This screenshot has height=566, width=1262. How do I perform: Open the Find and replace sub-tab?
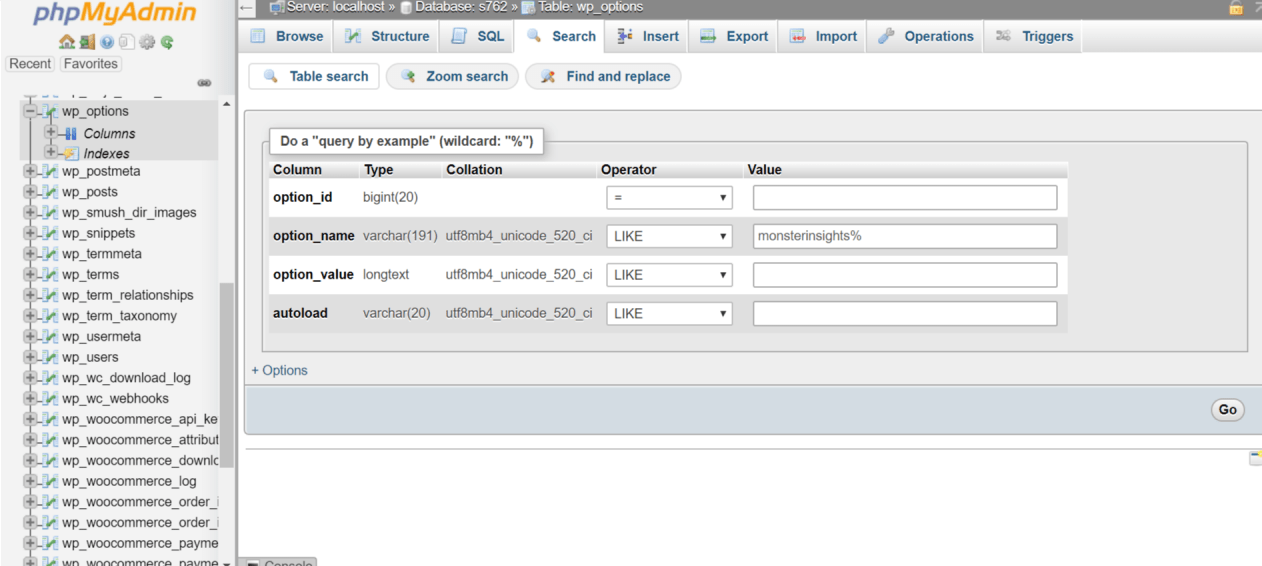(604, 76)
